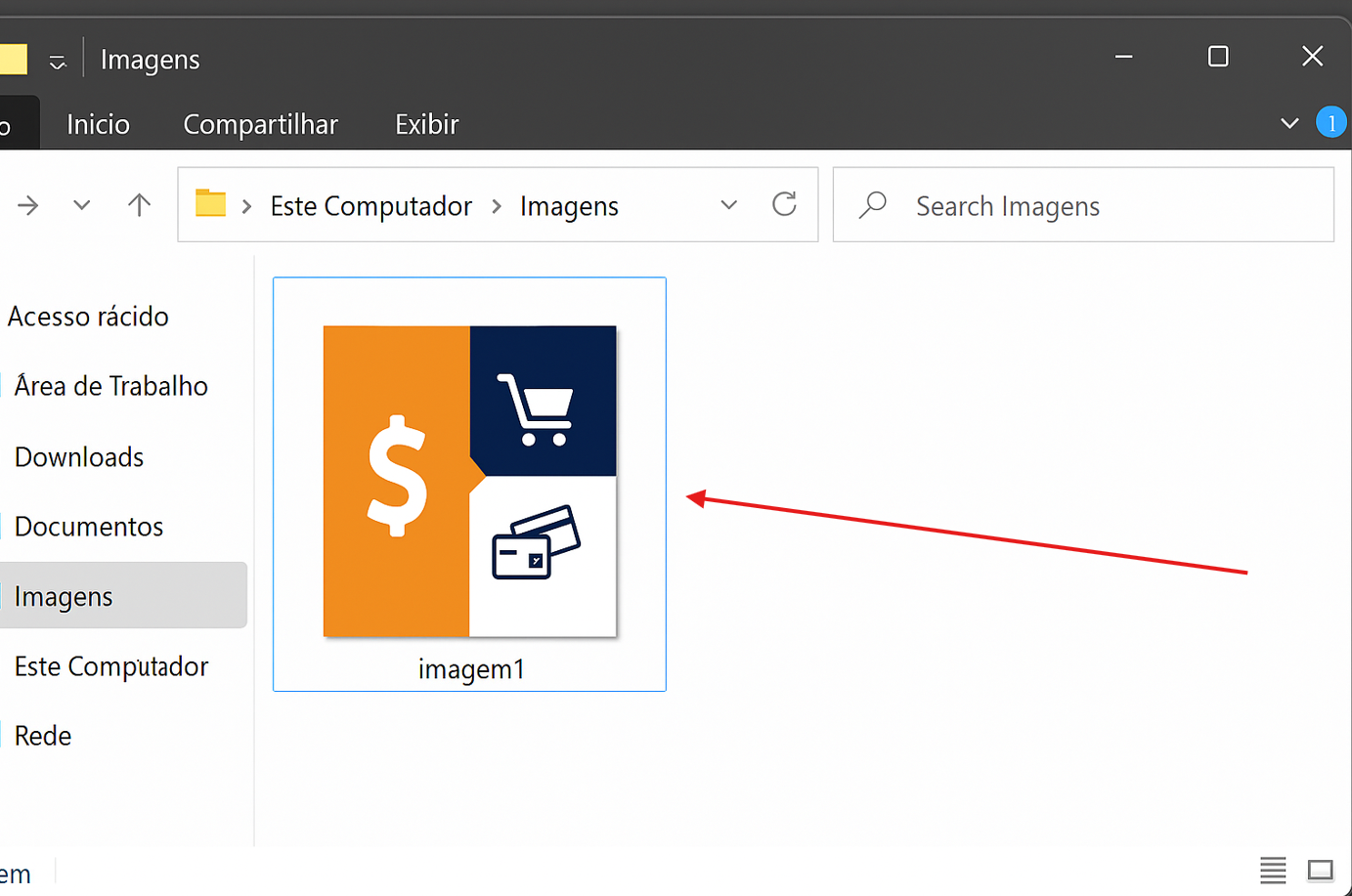1352x896 pixels.
Task: Open Rede in the sidebar
Action: (x=43, y=736)
